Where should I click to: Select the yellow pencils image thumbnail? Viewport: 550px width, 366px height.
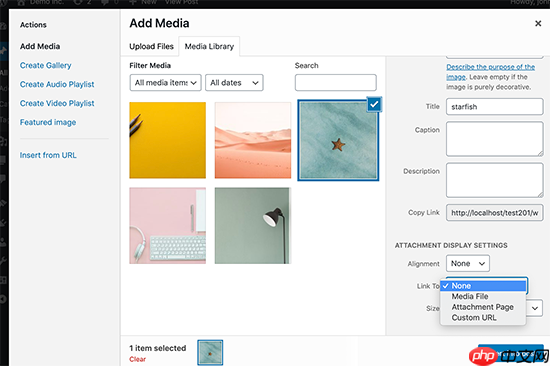coord(167,140)
